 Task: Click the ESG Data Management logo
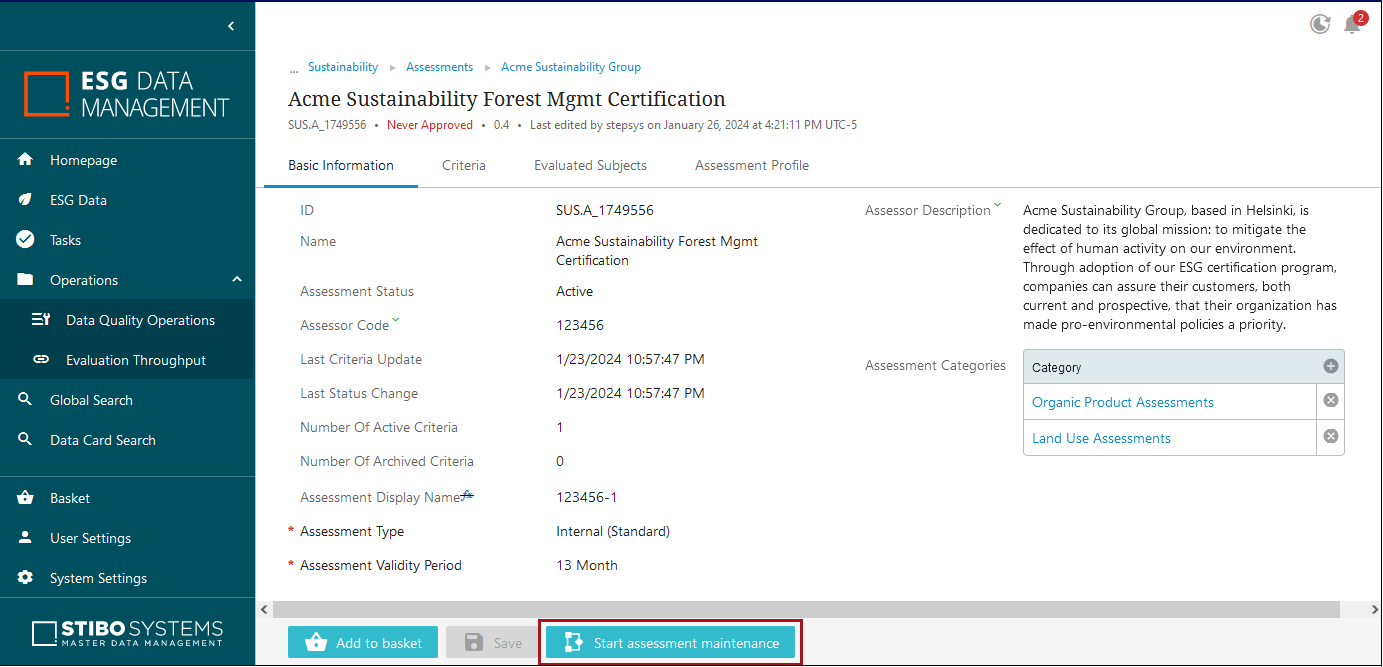tap(127, 94)
